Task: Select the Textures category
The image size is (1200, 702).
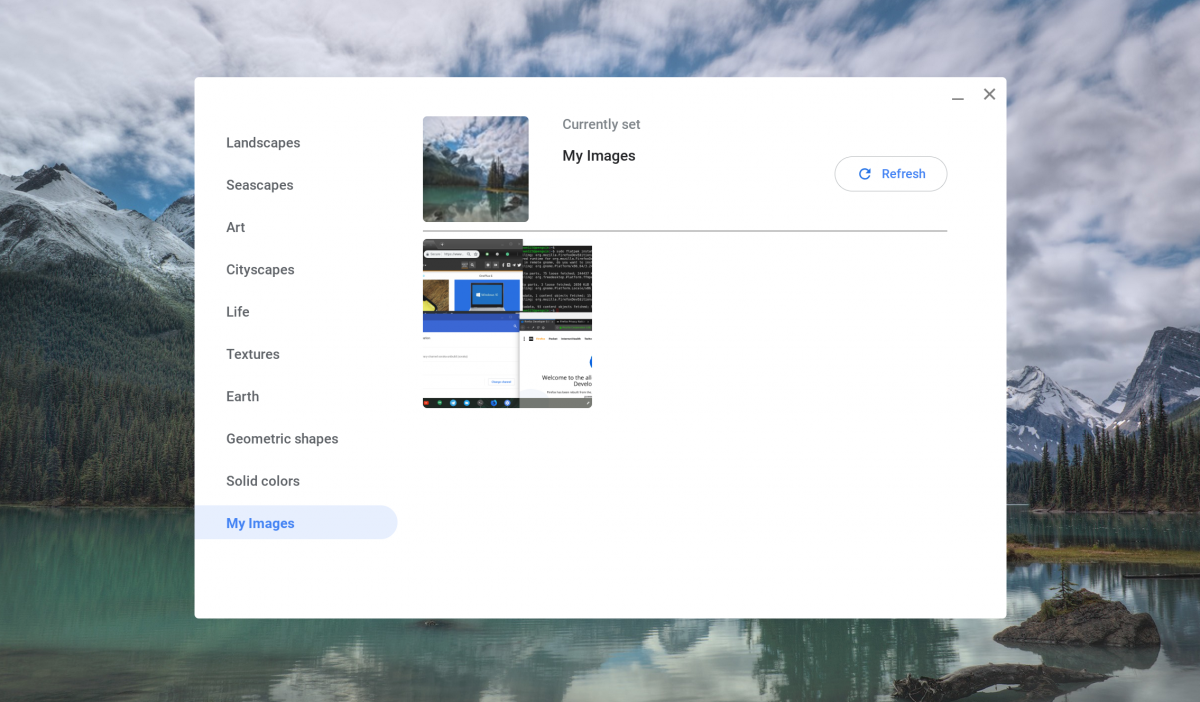Action: click(253, 354)
